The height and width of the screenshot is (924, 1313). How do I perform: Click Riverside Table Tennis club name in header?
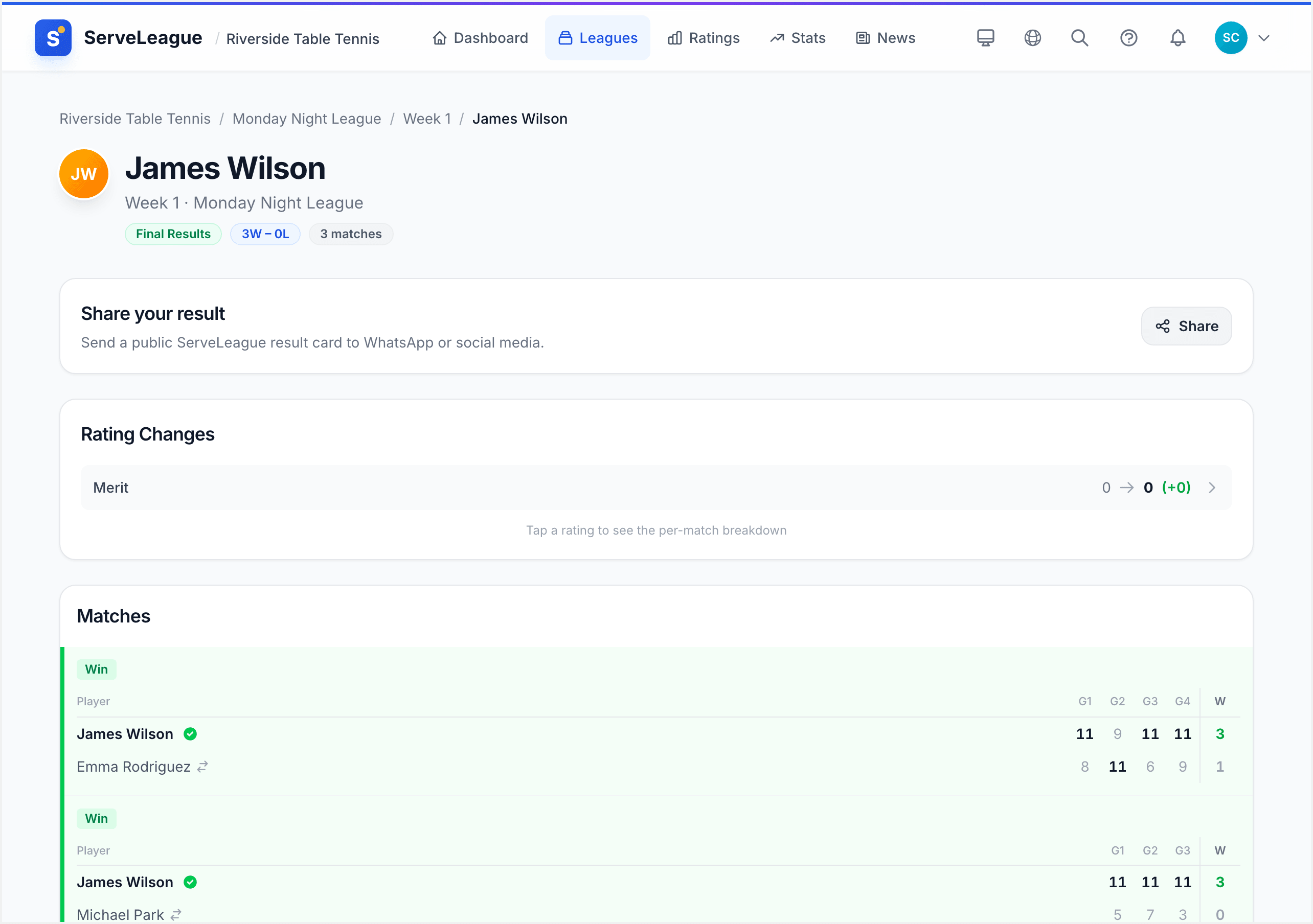pyautogui.click(x=303, y=38)
